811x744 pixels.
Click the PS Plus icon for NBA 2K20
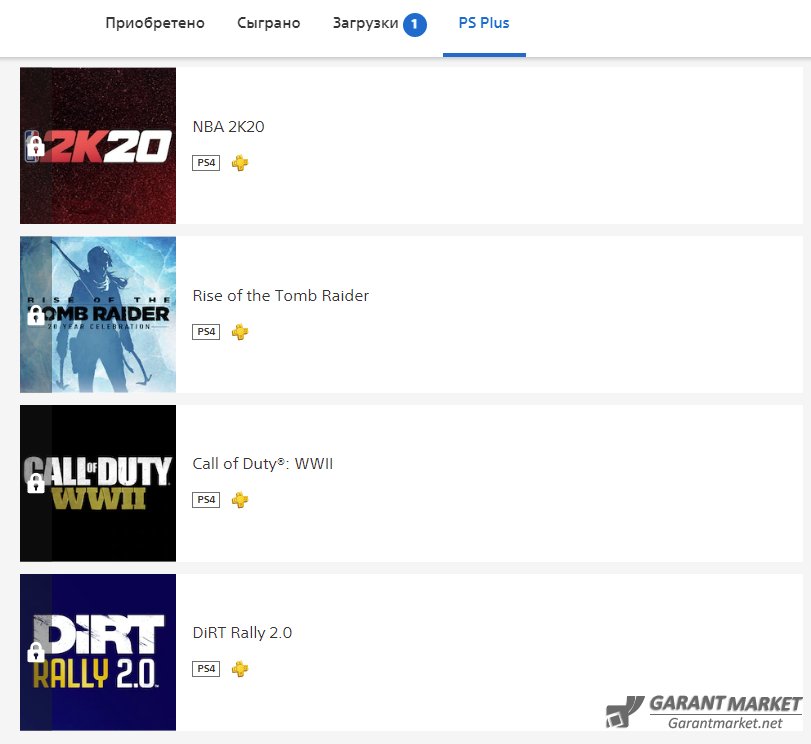[x=240, y=163]
